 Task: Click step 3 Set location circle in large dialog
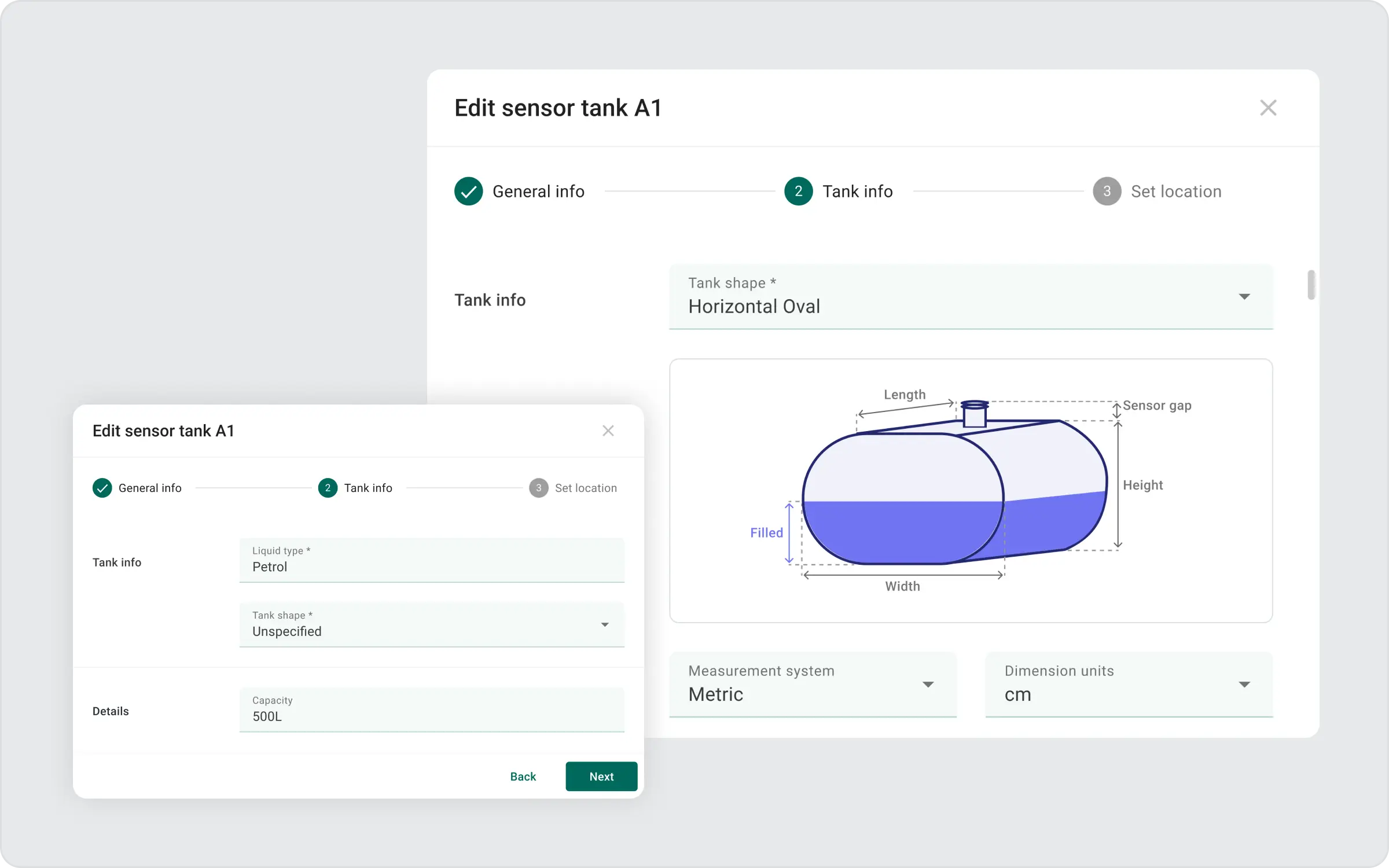coord(1107,192)
